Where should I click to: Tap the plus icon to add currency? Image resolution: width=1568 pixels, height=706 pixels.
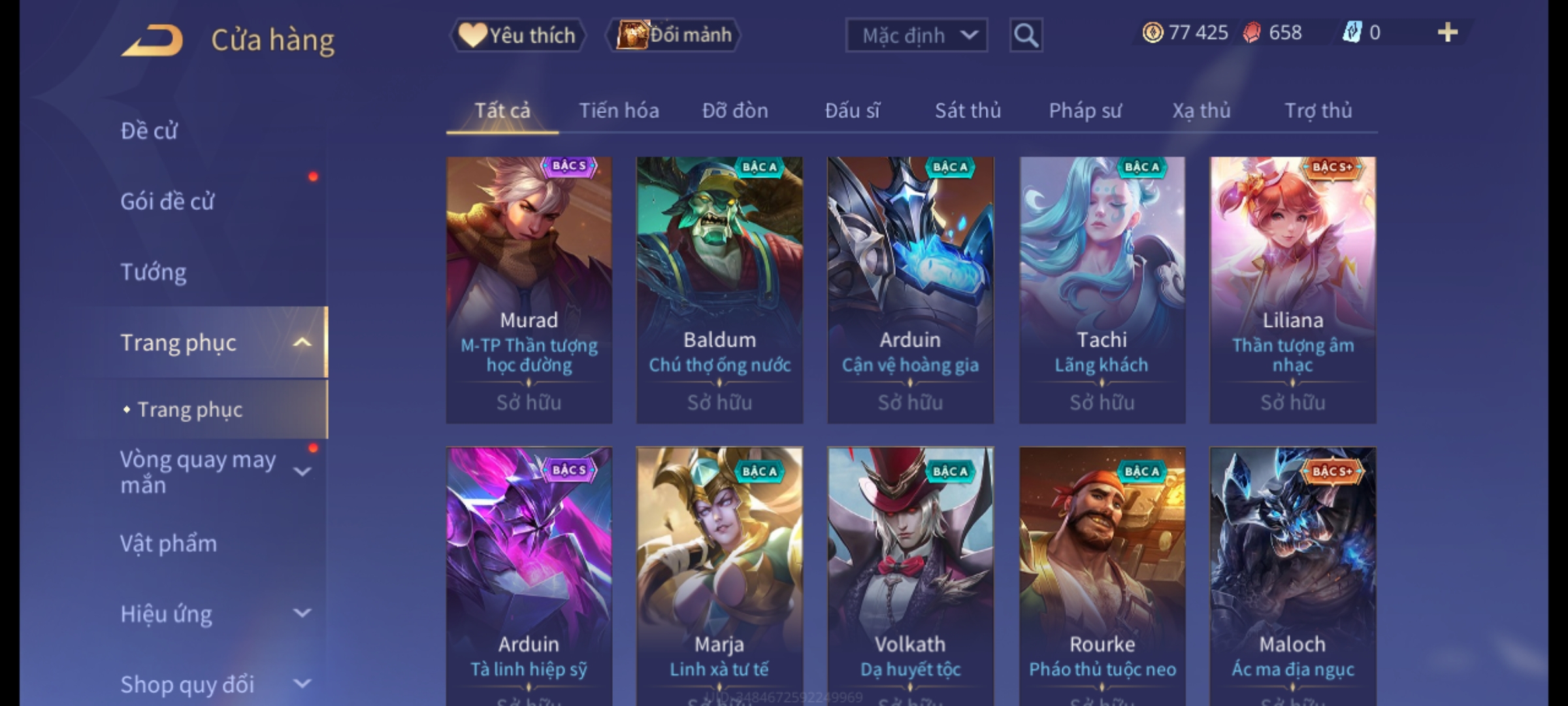pos(1448,33)
